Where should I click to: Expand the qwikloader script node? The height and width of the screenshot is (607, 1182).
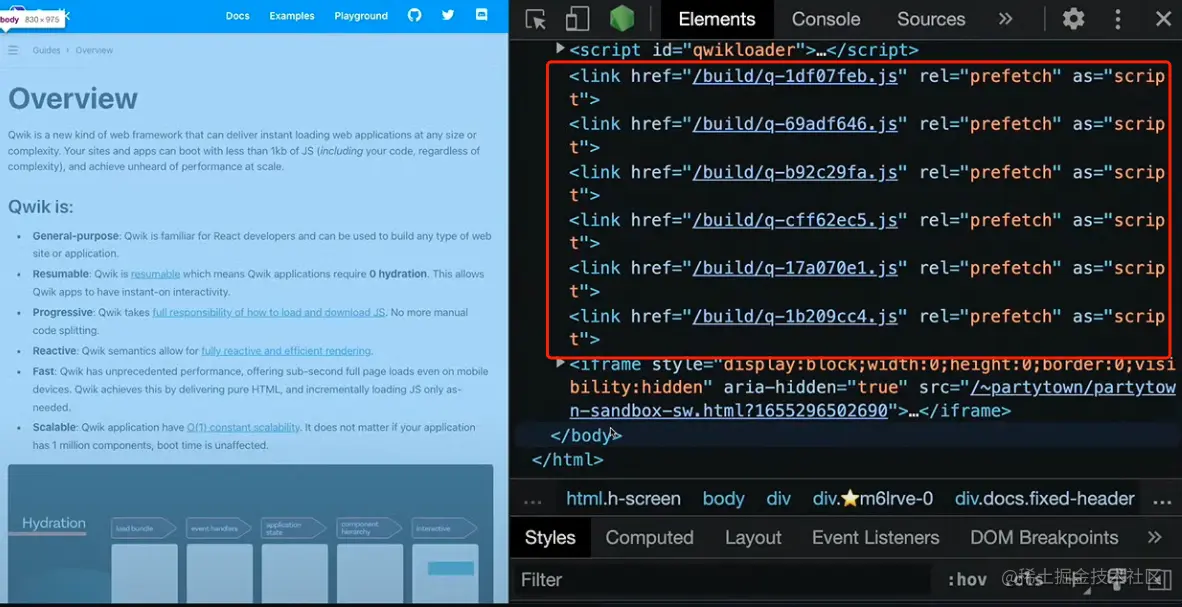pyautogui.click(x=560, y=48)
